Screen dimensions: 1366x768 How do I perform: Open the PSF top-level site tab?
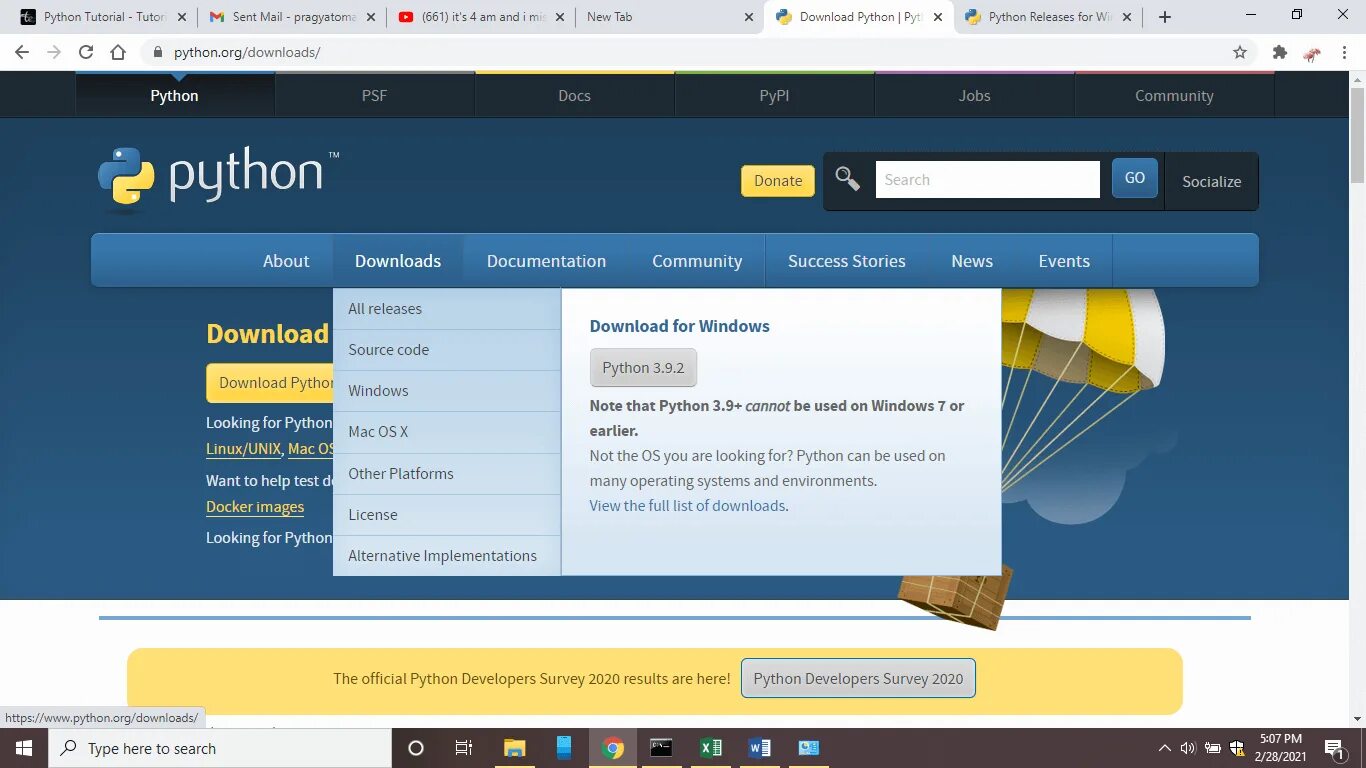374,96
